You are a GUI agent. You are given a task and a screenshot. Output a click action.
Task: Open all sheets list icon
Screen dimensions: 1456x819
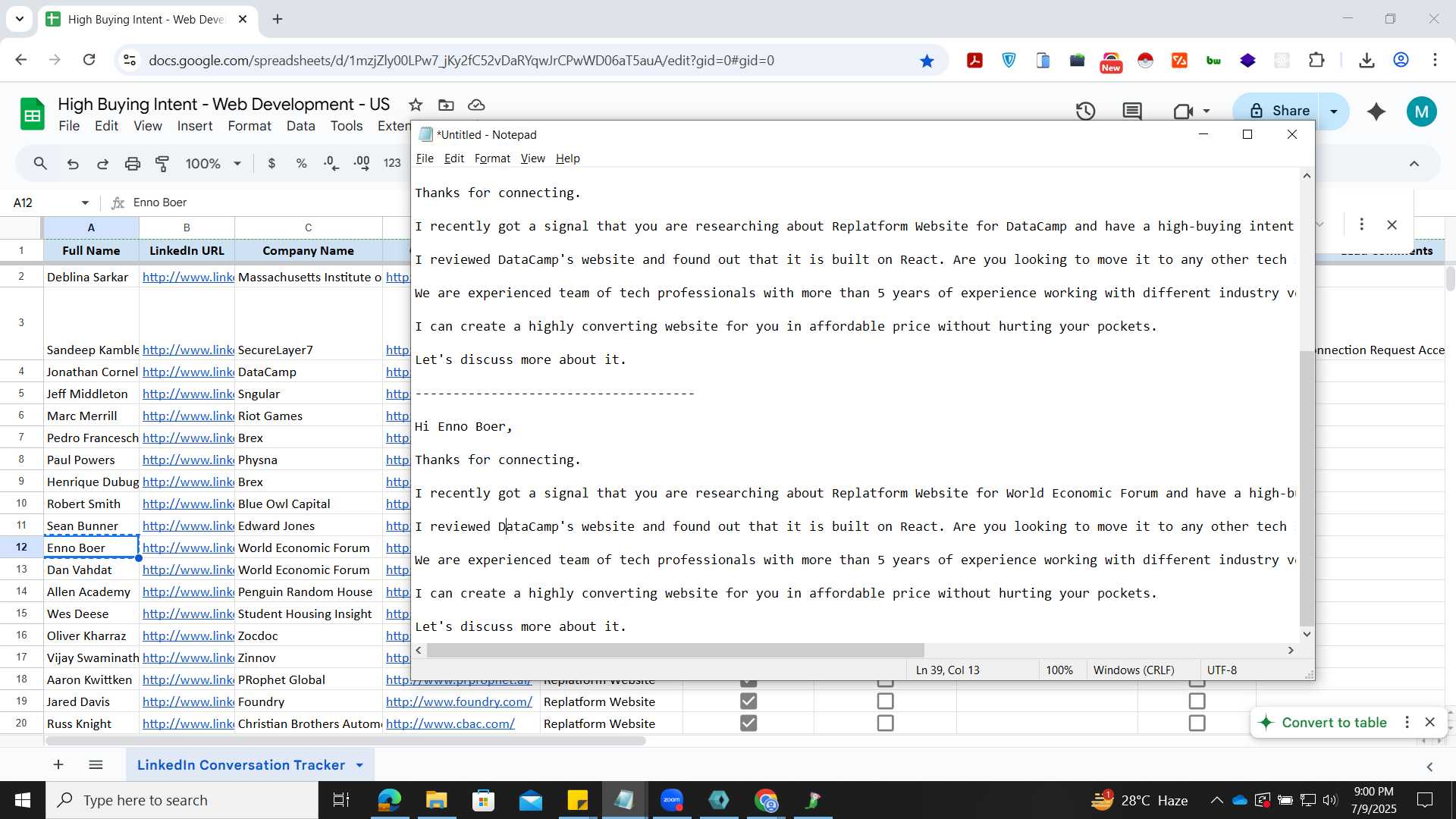coord(96,764)
